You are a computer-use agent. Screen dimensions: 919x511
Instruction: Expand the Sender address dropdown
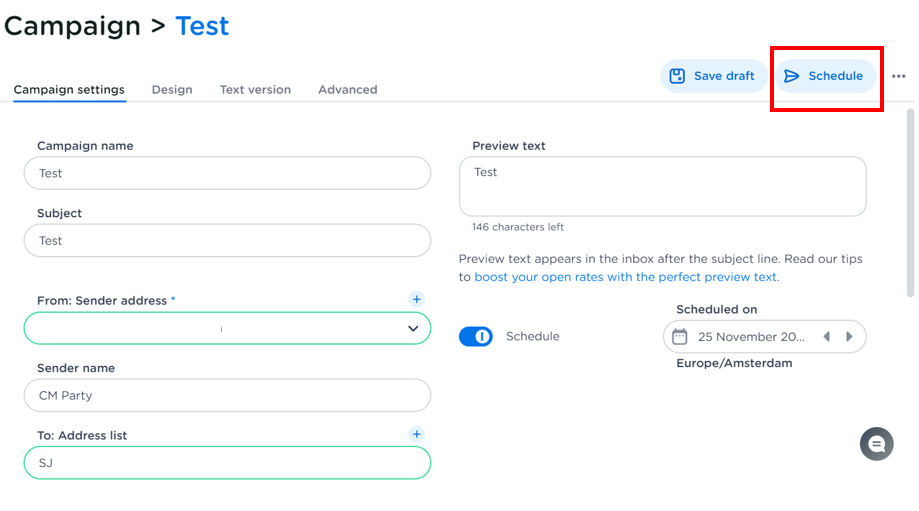413,328
